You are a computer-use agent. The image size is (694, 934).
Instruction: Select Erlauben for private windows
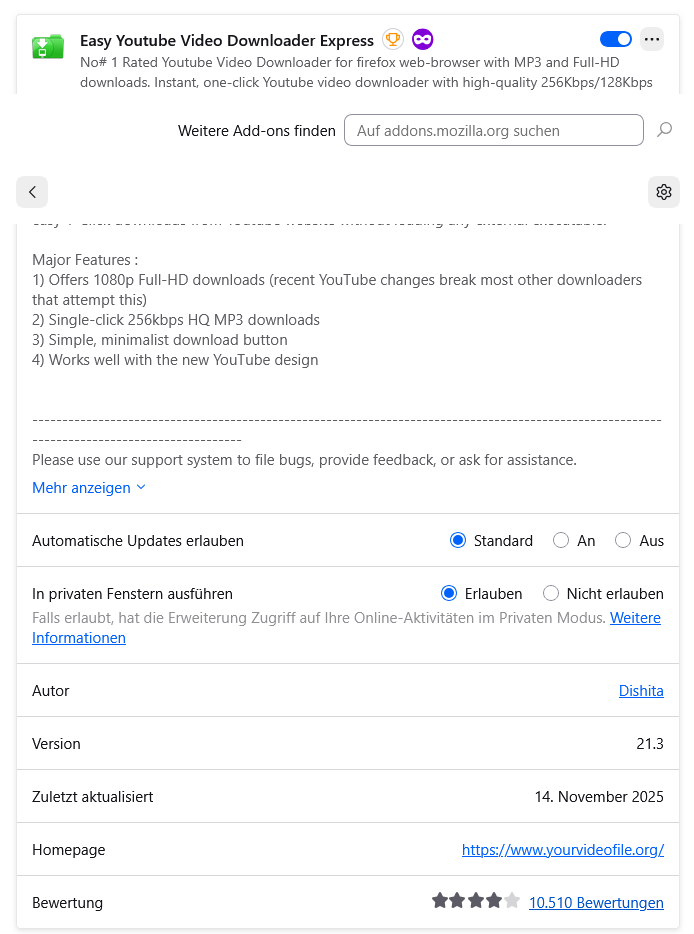[x=449, y=593]
